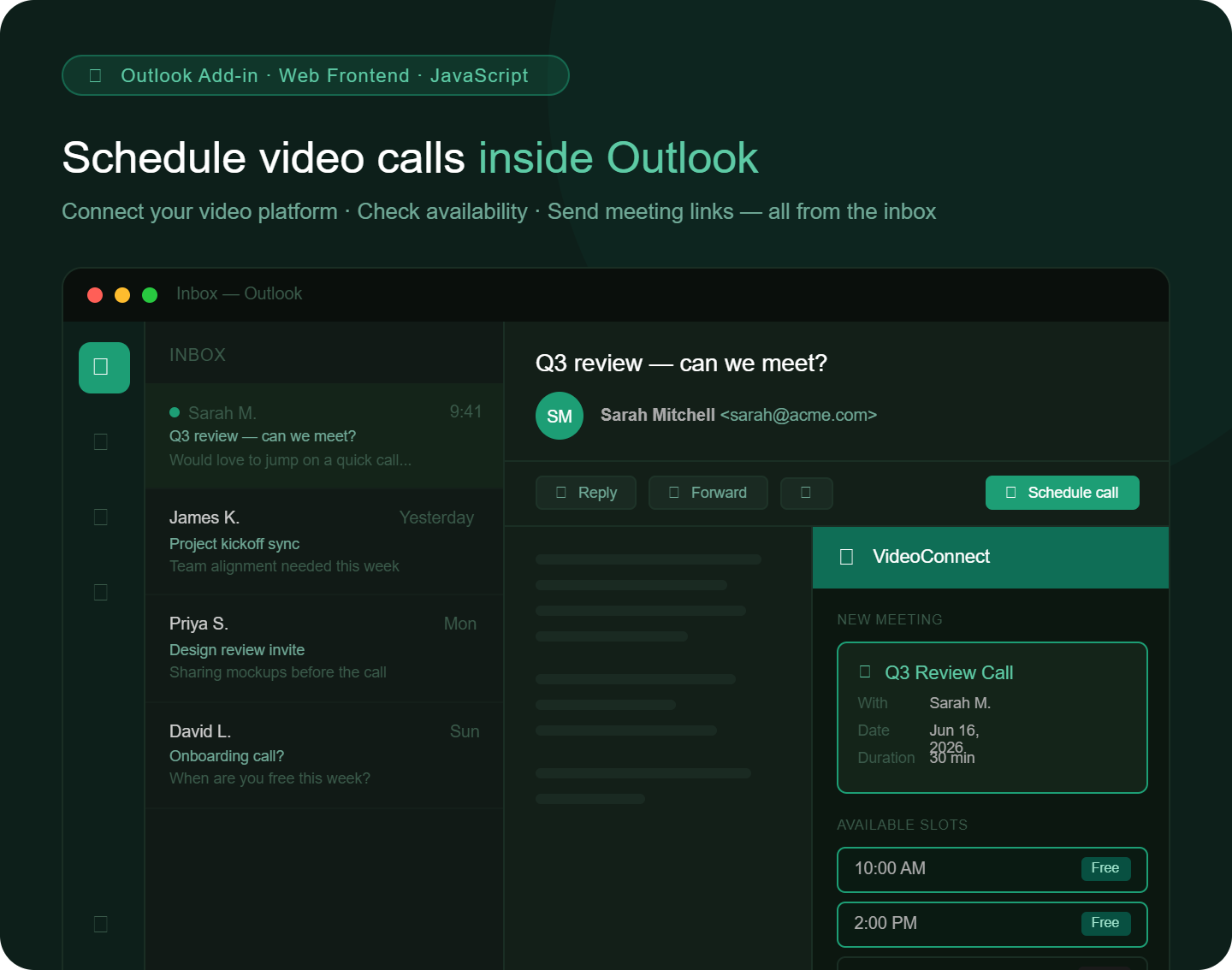Select the 2:00 PM free slot
The width and height of the screenshot is (1232, 970).
click(992, 924)
